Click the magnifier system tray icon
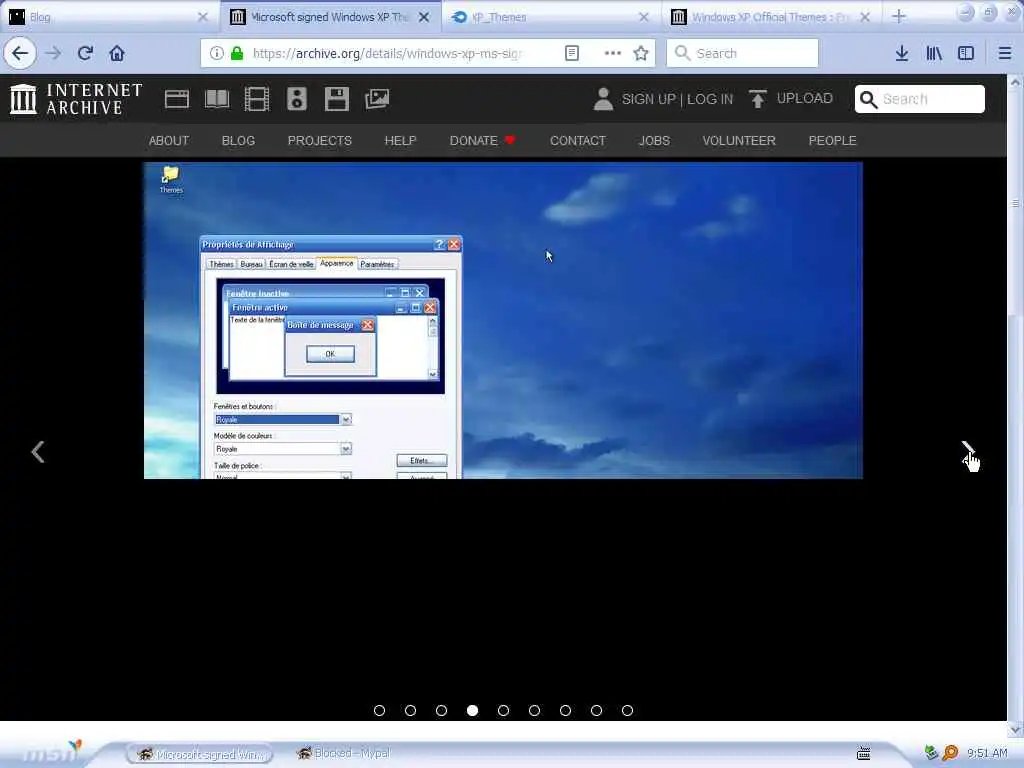The height and width of the screenshot is (768, 1024). click(x=950, y=753)
